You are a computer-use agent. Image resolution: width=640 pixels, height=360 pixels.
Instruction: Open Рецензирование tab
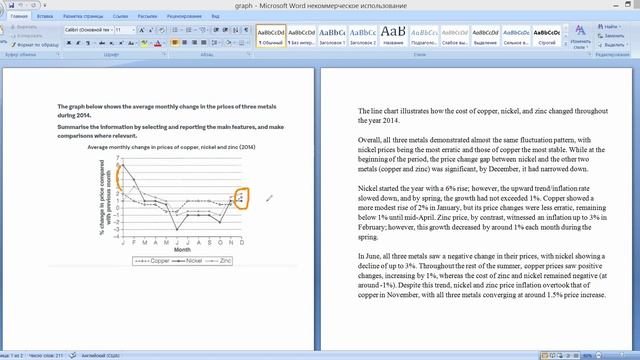184,16
